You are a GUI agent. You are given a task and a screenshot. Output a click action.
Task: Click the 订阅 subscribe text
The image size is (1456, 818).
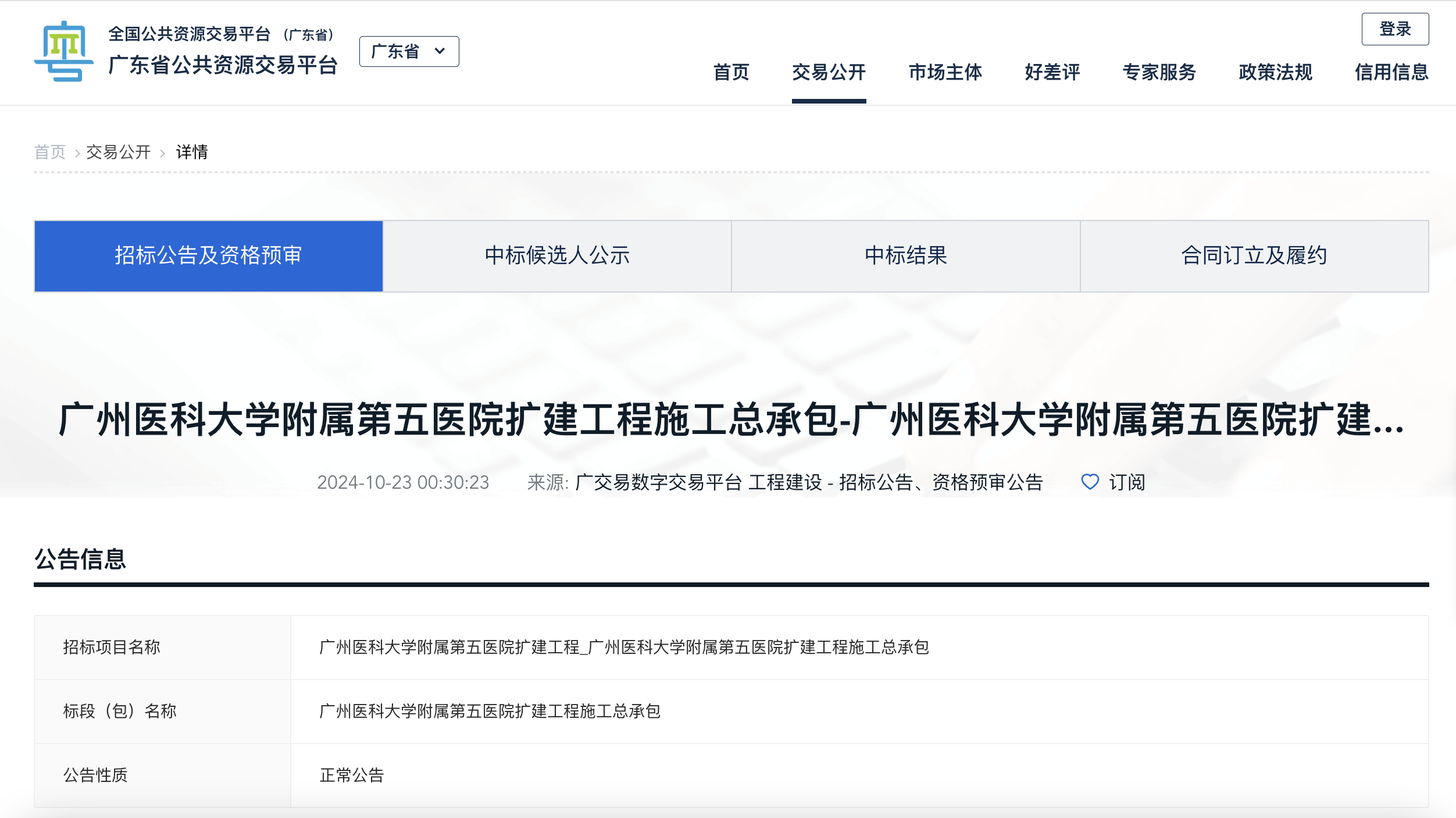(1126, 482)
